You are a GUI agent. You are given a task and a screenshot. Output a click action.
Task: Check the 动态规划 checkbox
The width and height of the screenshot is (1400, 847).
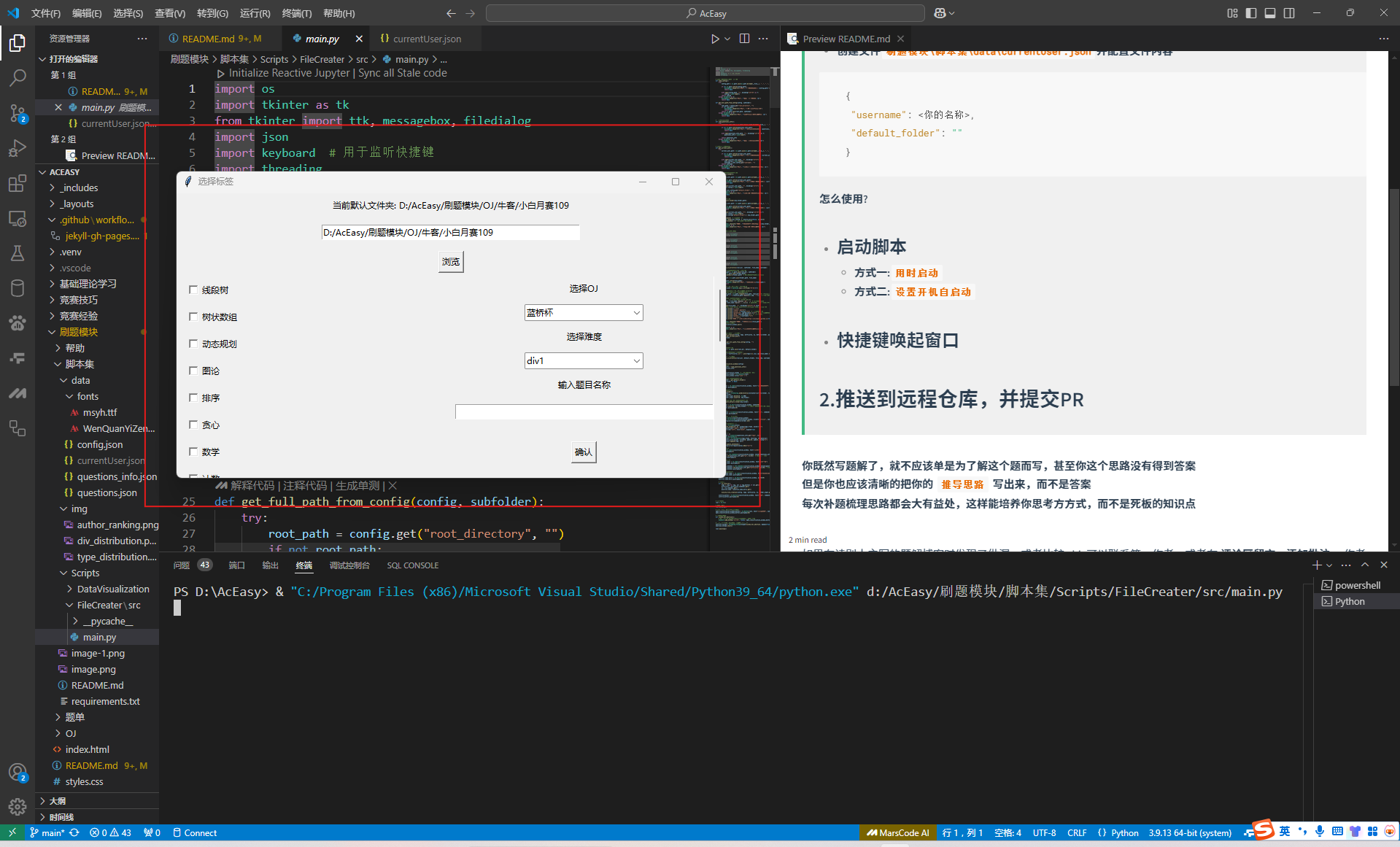(193, 344)
